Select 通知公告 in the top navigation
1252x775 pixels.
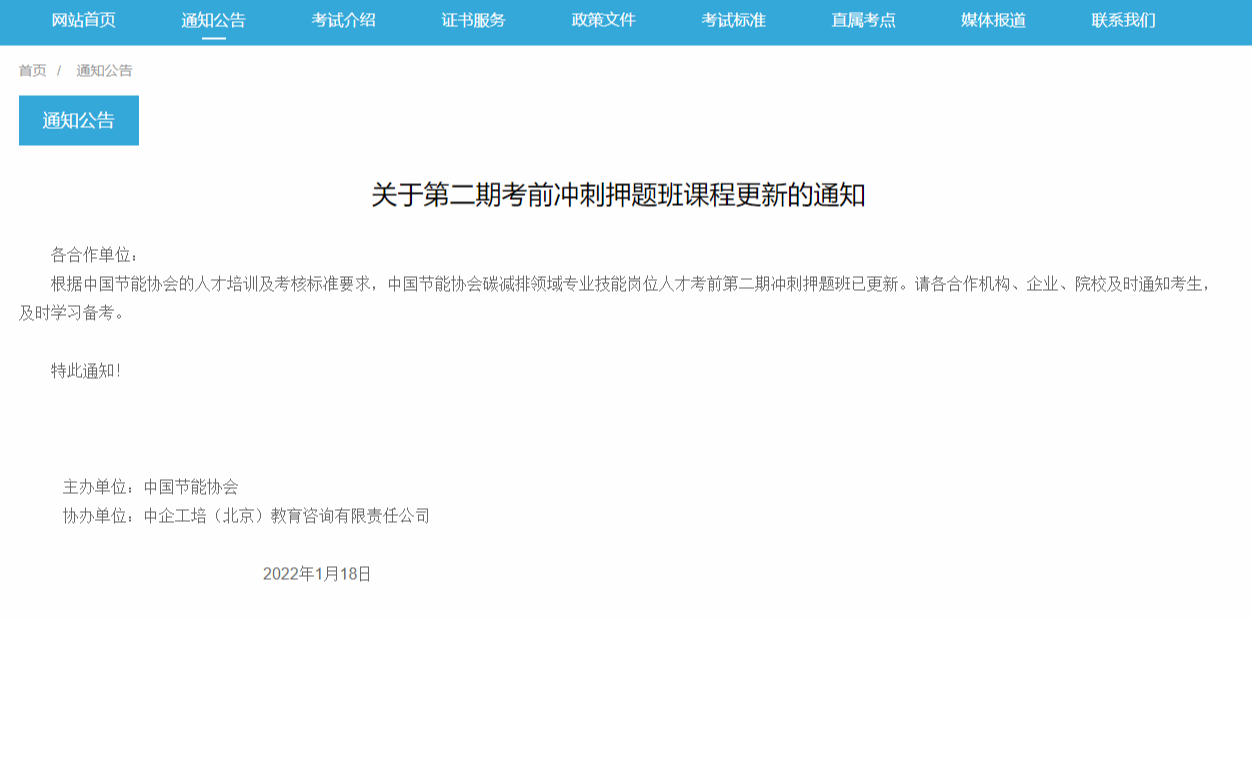click(x=214, y=20)
